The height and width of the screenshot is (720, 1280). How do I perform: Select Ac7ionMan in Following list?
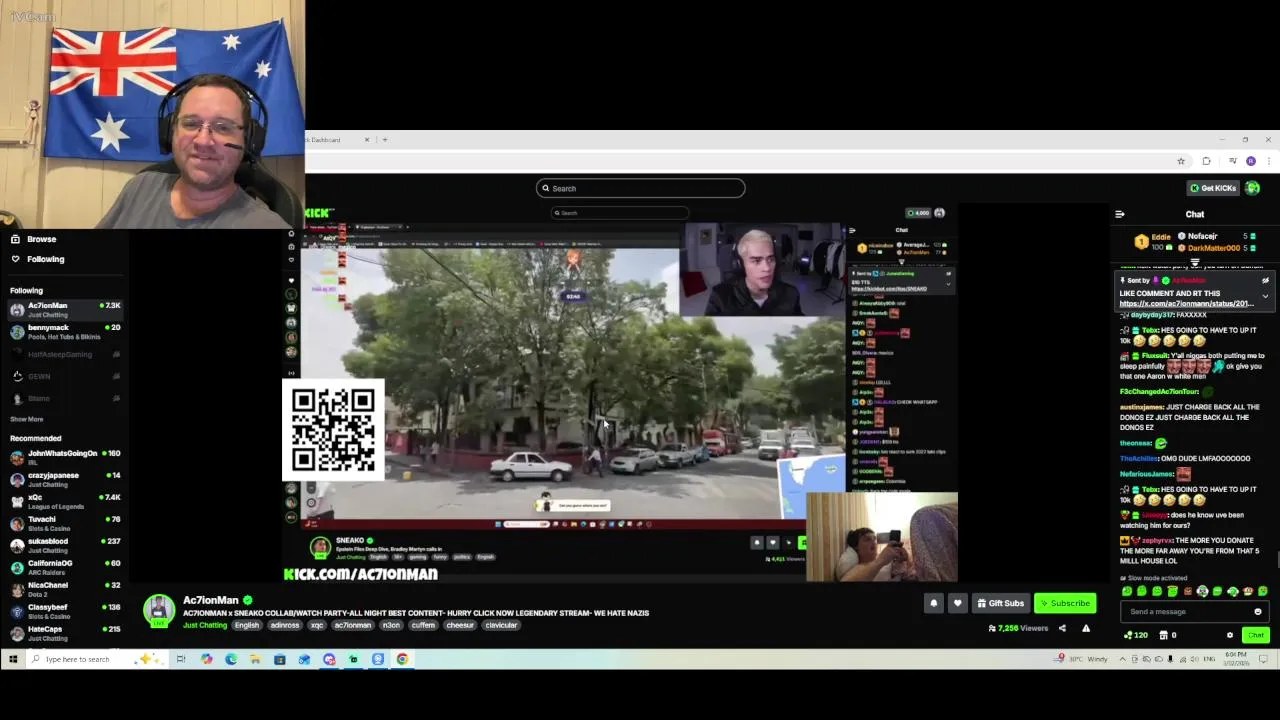(x=64, y=310)
